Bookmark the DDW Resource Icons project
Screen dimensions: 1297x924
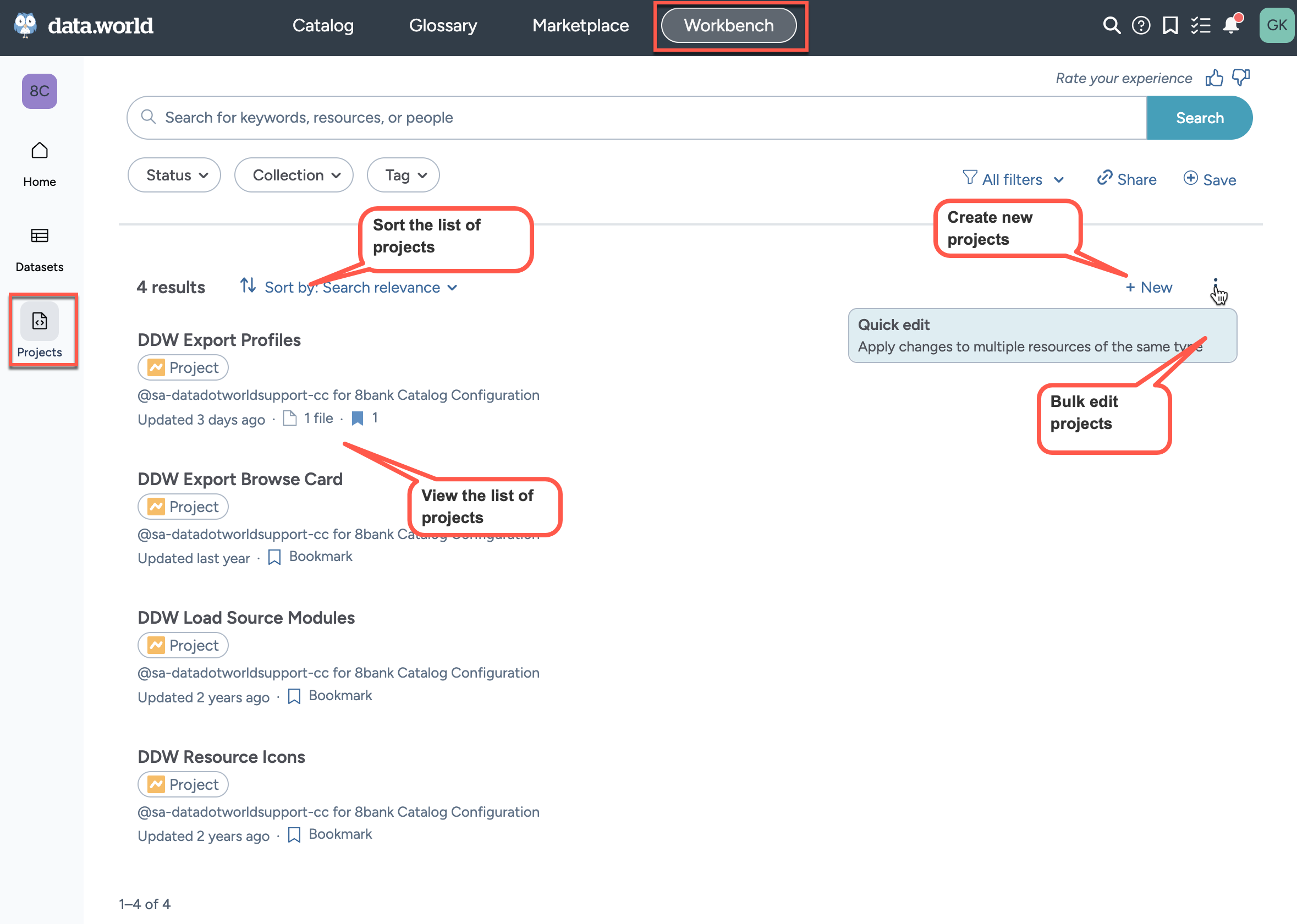click(x=294, y=835)
